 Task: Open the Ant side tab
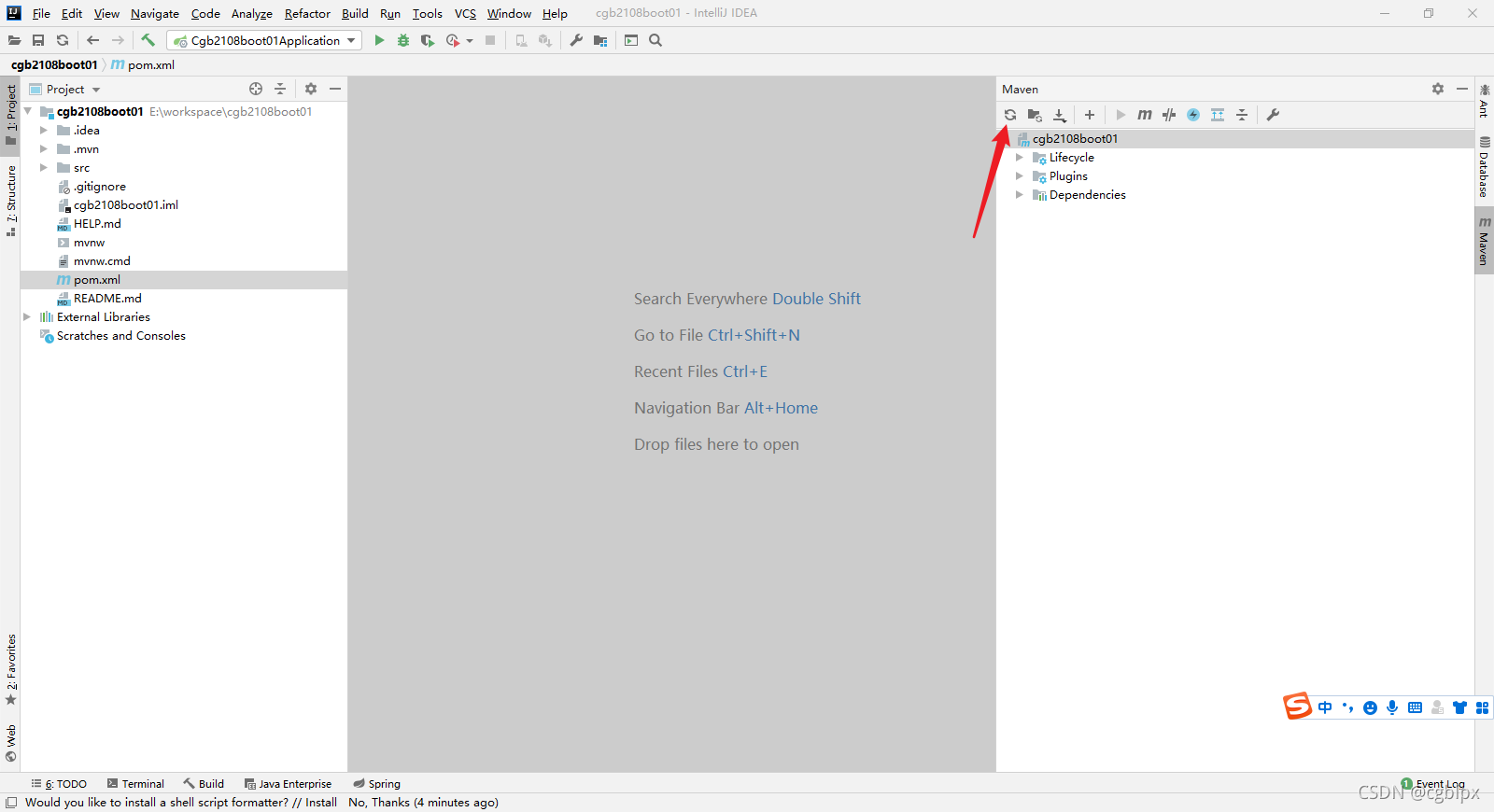[x=1485, y=101]
